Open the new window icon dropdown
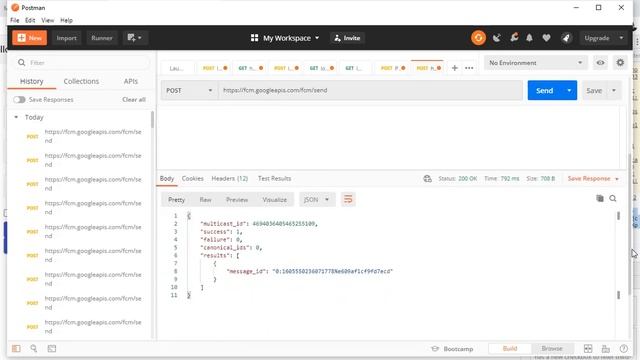 tap(134, 38)
